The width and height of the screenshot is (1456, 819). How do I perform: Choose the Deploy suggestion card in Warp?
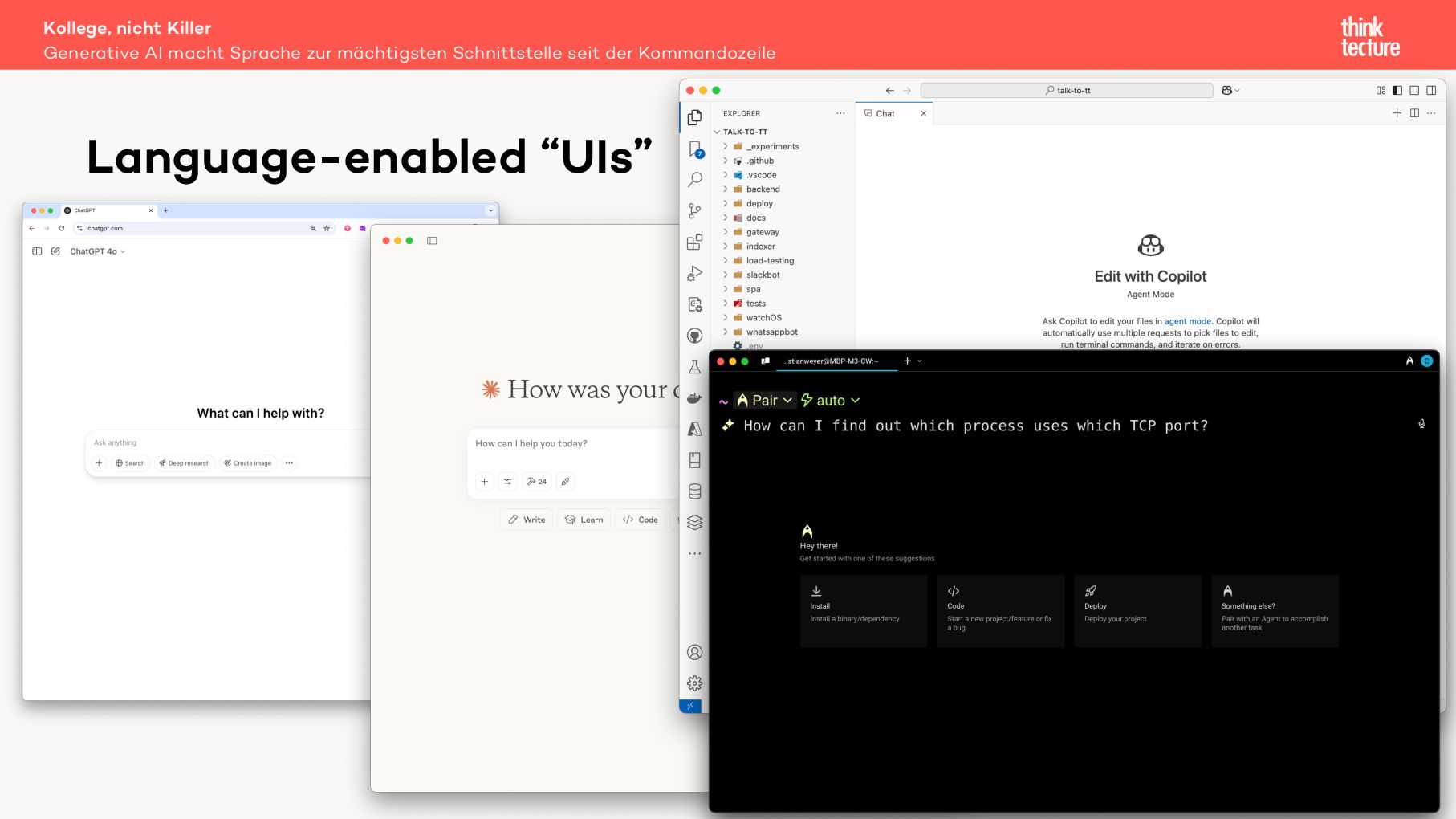(1138, 611)
